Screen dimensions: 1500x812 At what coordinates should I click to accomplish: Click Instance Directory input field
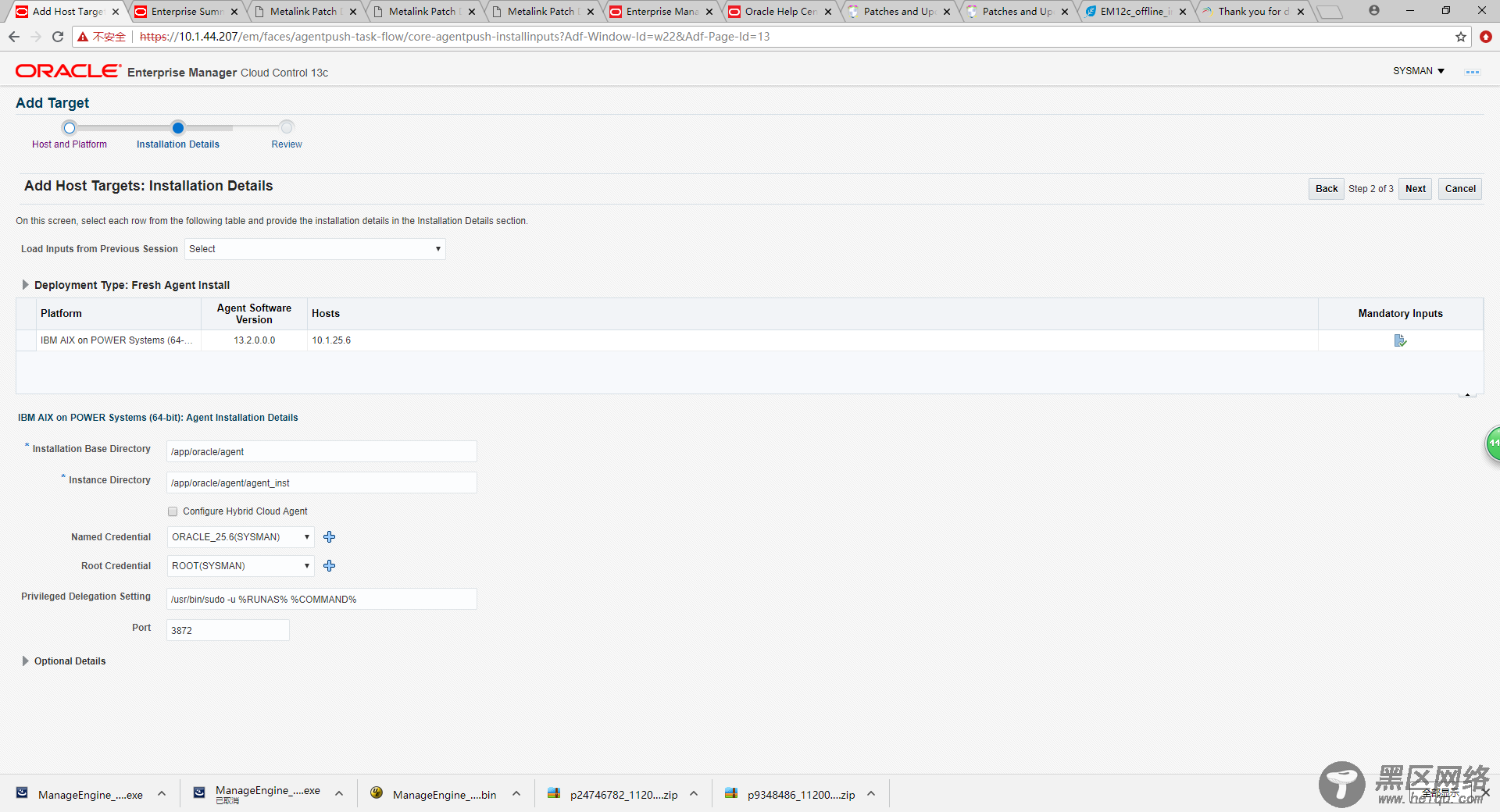click(321, 483)
